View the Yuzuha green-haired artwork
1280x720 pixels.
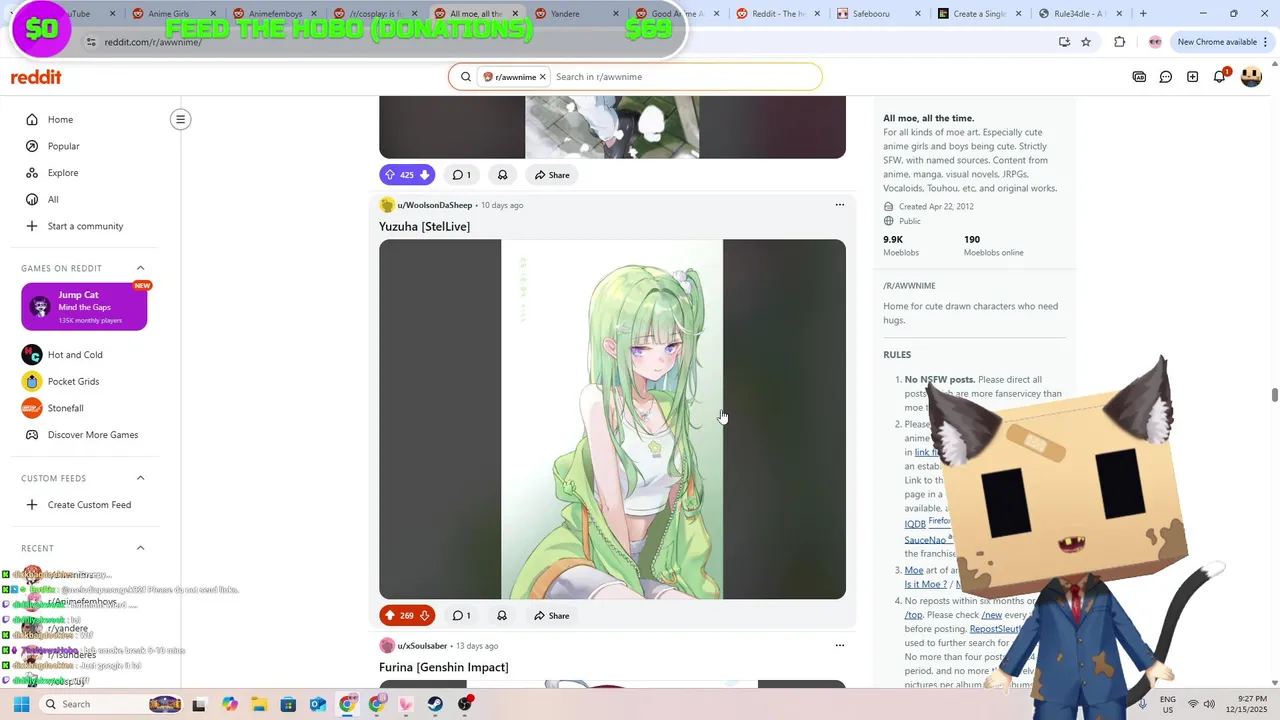point(612,419)
